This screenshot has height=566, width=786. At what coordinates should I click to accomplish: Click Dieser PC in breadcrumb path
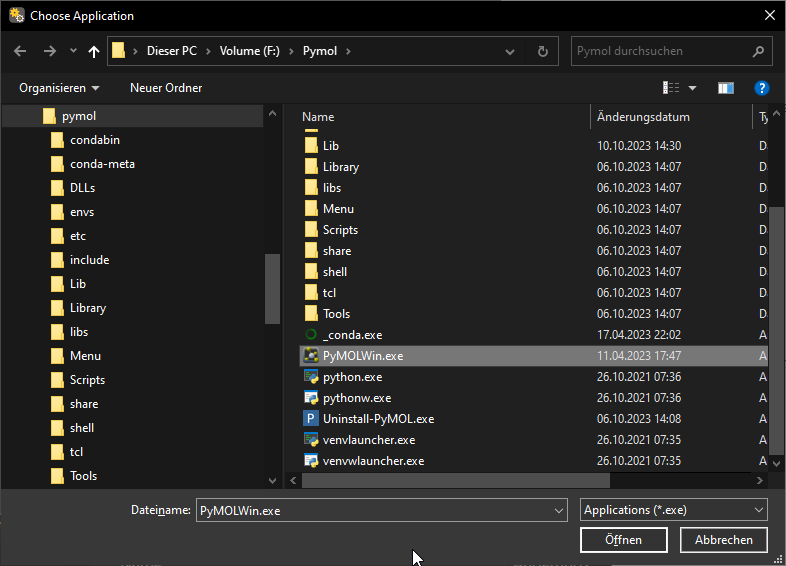171,51
